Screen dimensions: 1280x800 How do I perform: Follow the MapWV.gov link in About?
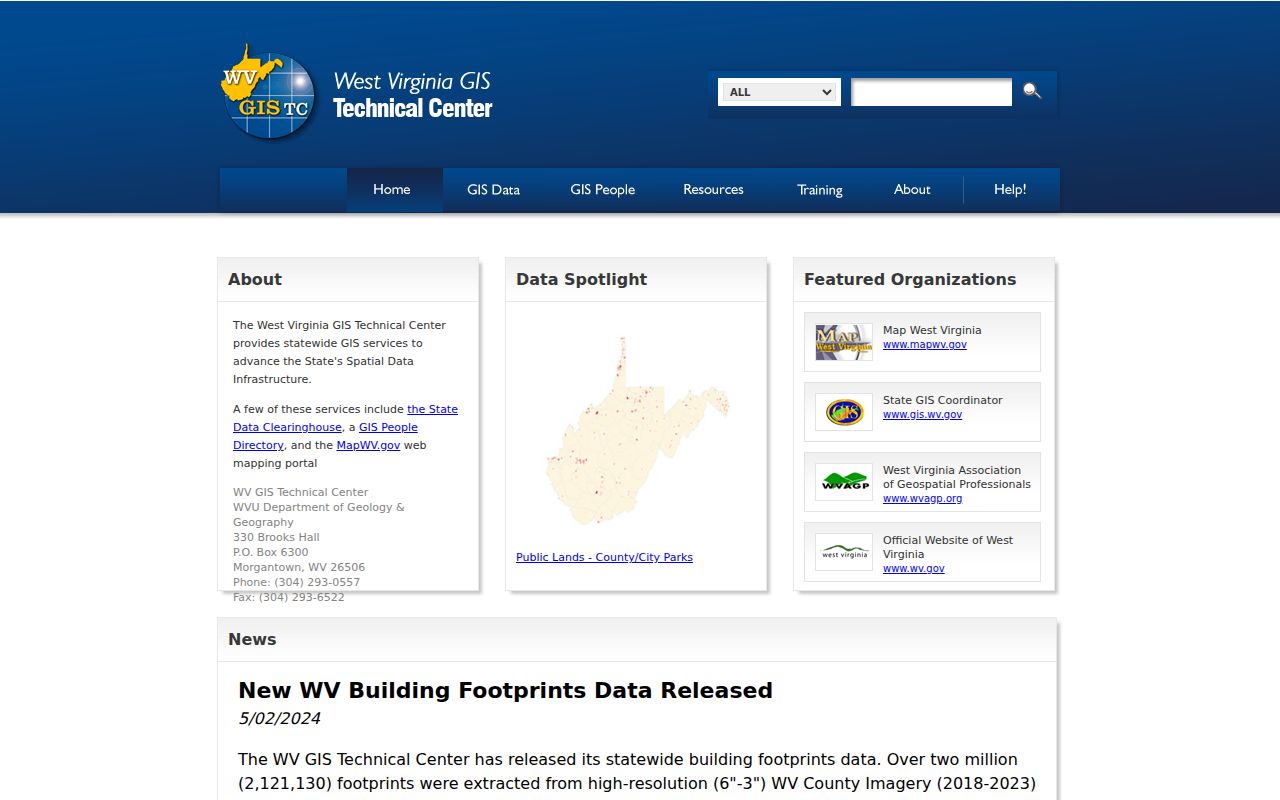click(x=368, y=445)
